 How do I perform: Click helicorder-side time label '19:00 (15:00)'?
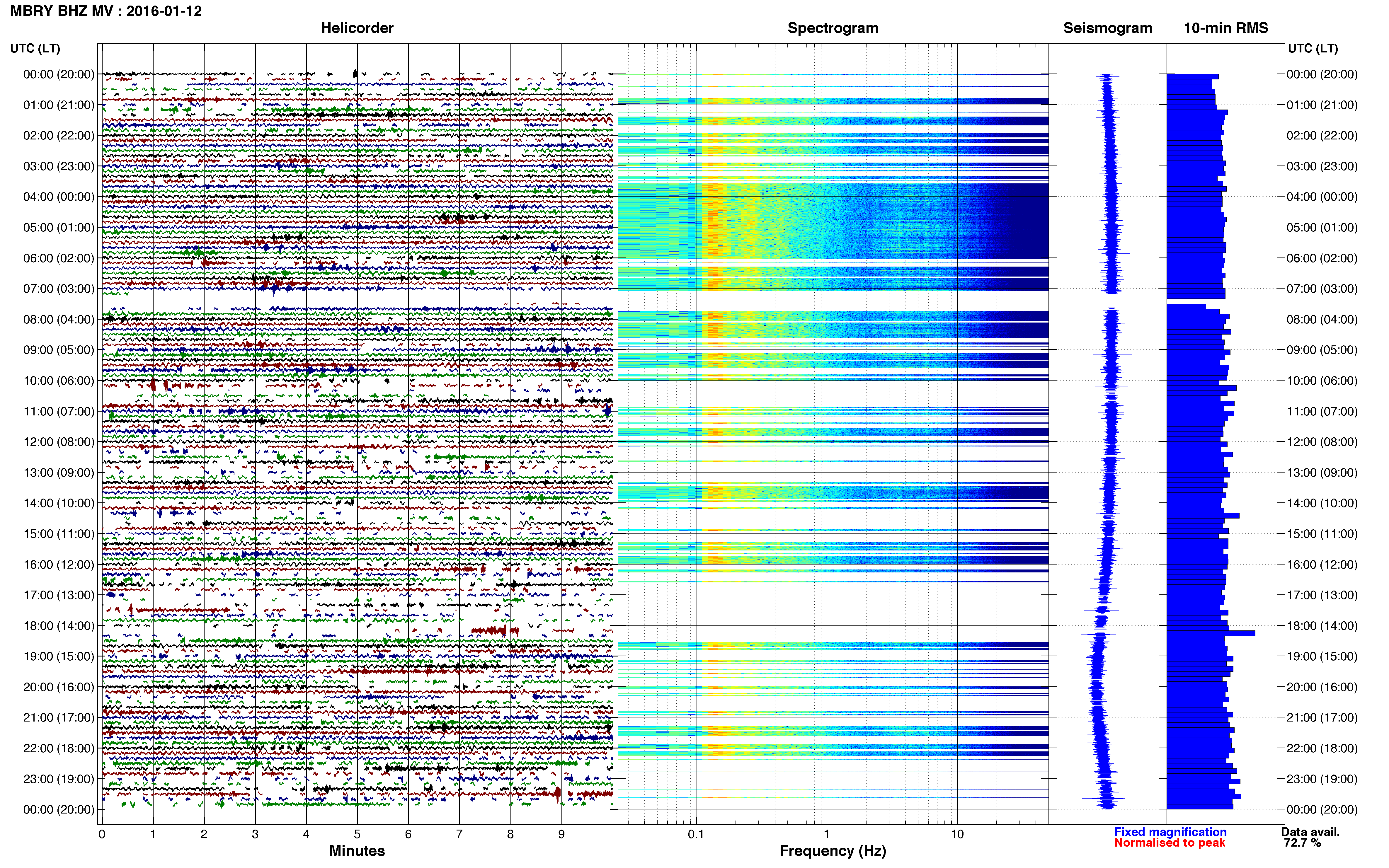(x=59, y=657)
